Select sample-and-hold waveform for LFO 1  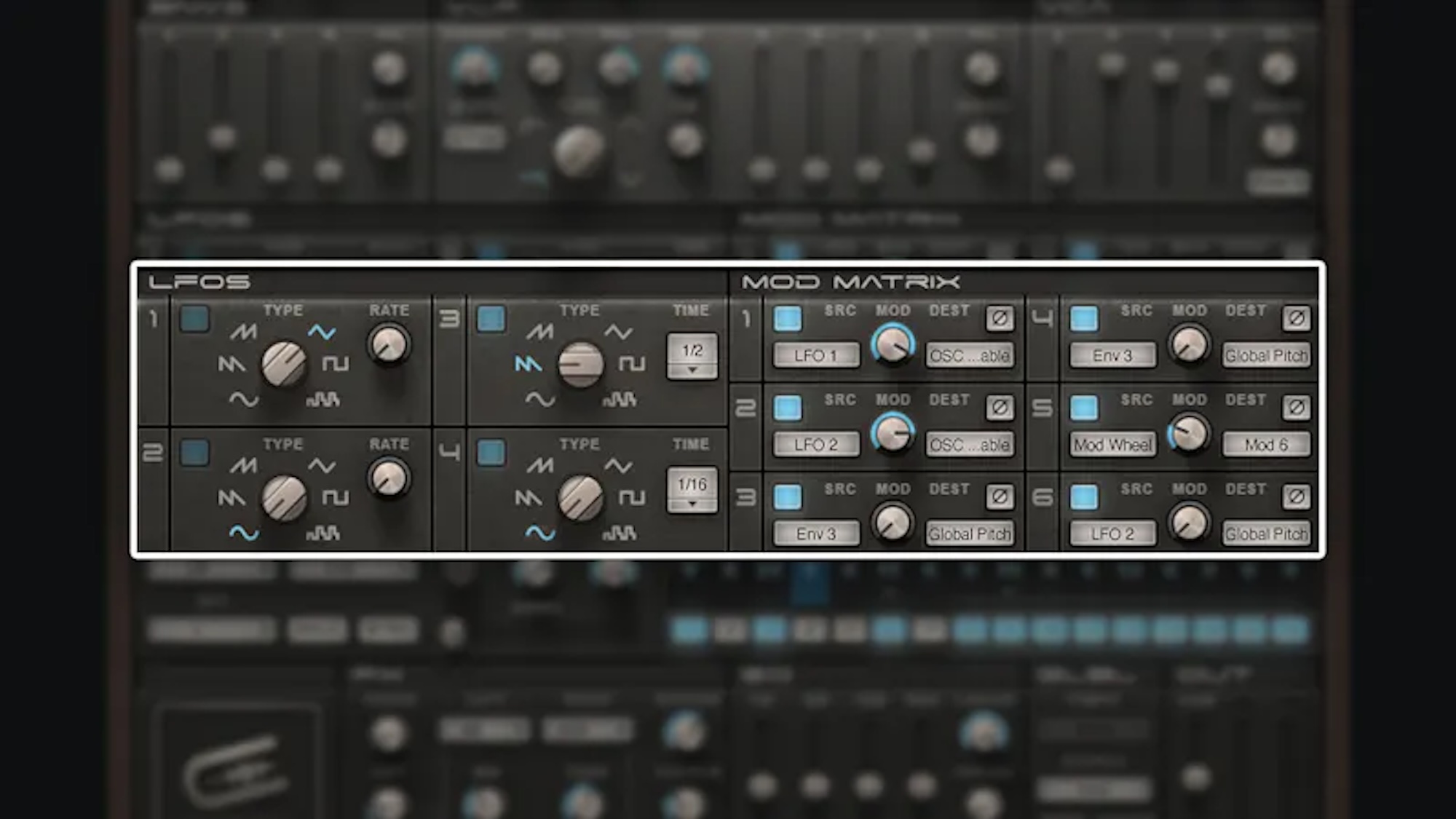323,399
